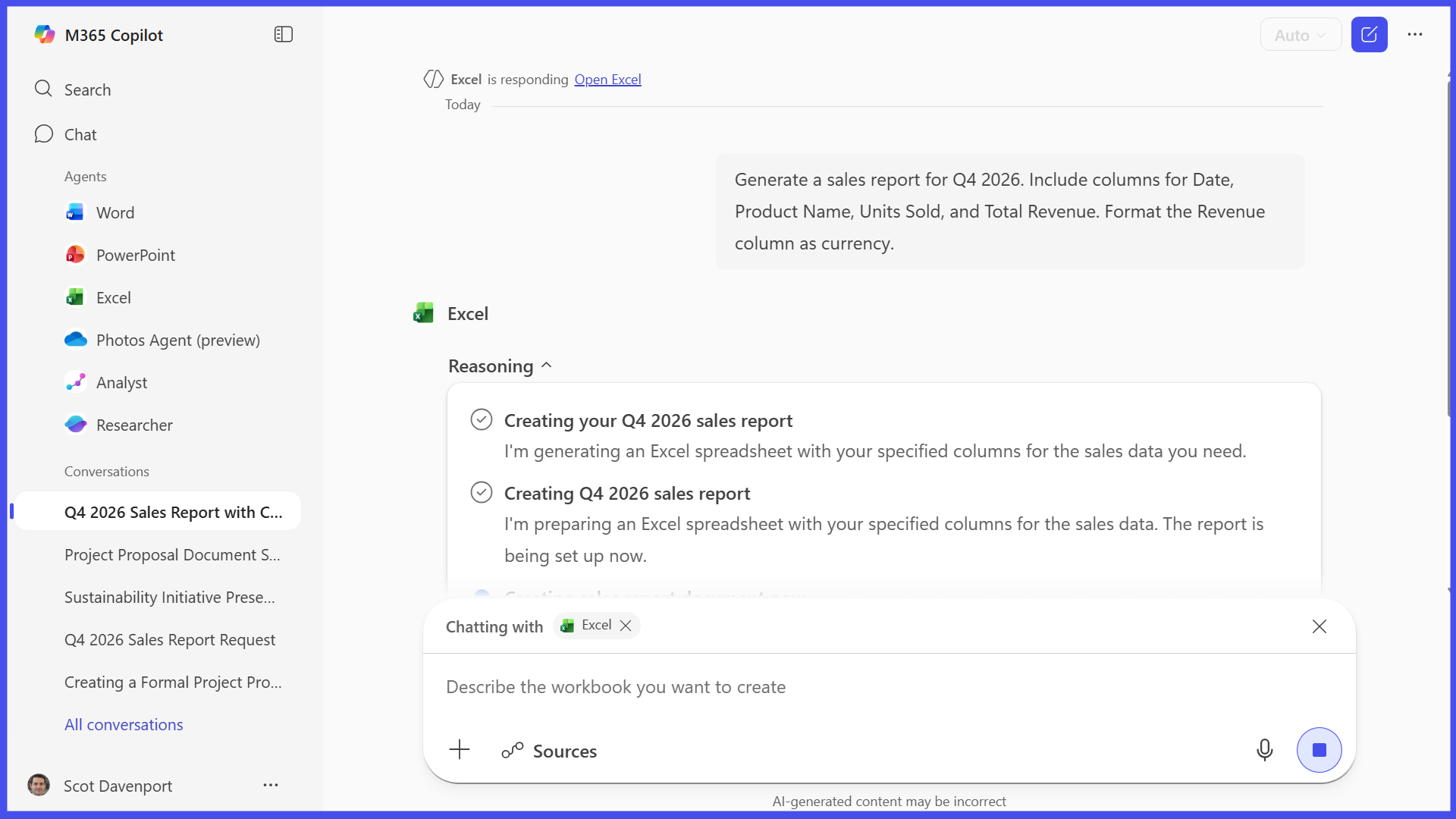The height and width of the screenshot is (819, 1456).
Task: Click the code icon next to 'Excel is responding'
Action: 434,79
